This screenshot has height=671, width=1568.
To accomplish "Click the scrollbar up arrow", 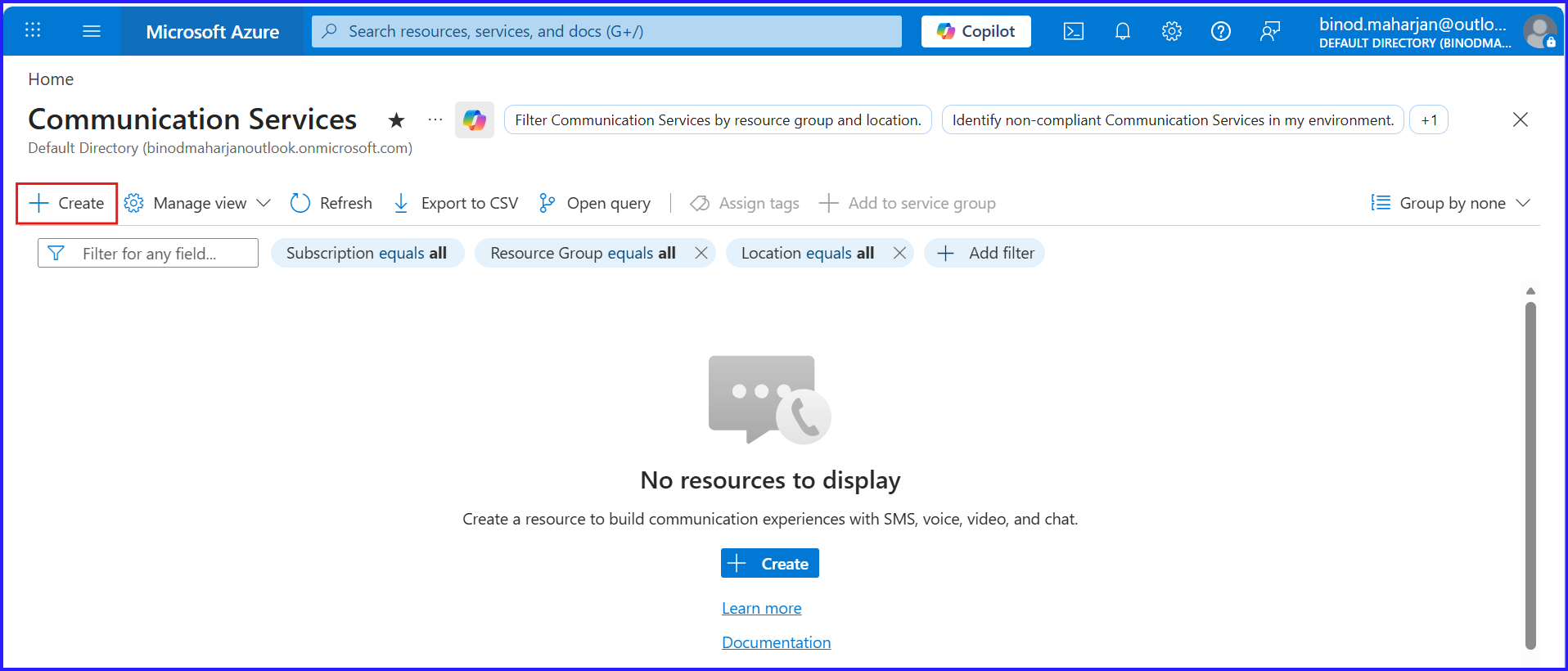I will point(1530,291).
